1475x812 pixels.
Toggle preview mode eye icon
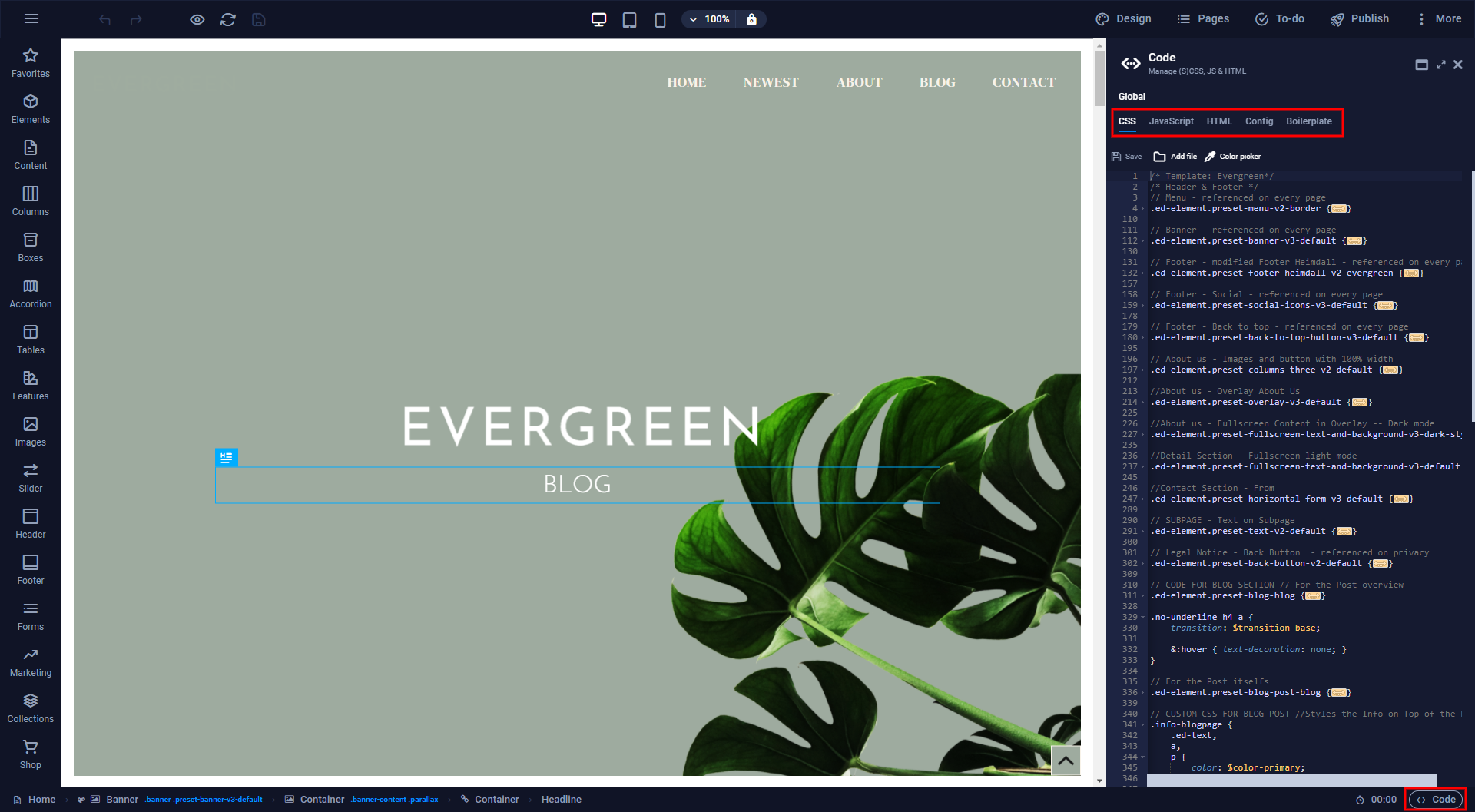[197, 19]
